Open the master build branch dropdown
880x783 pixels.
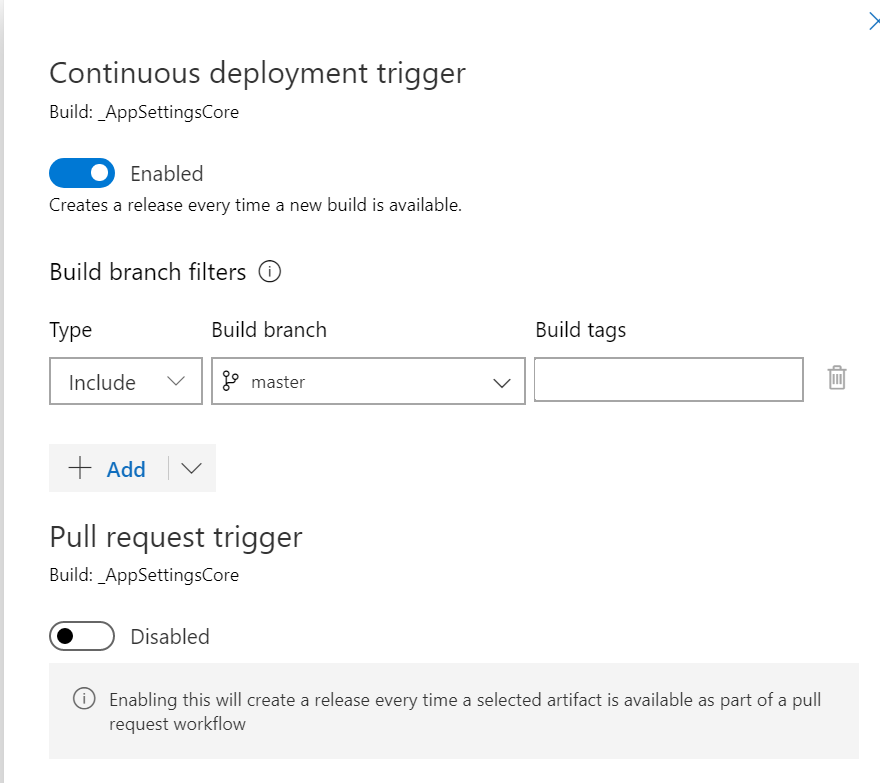coord(368,382)
